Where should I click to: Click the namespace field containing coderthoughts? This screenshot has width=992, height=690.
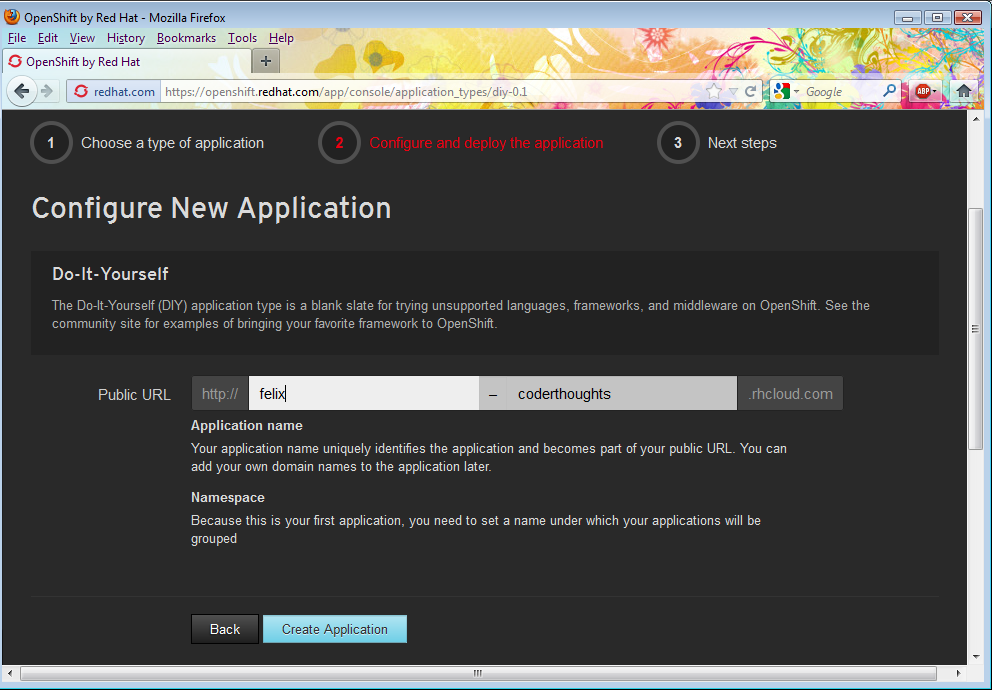tap(621, 393)
